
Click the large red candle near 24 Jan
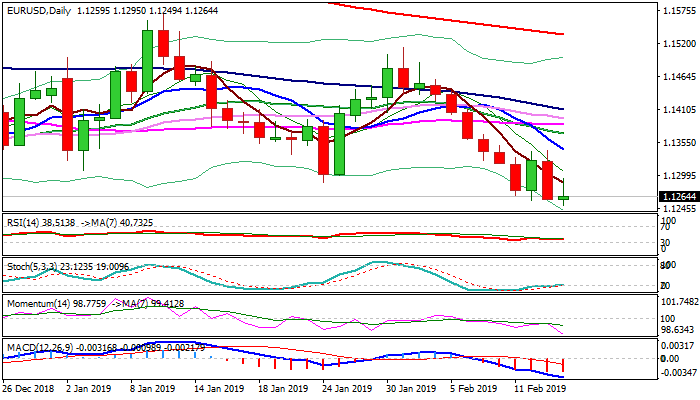(323, 146)
